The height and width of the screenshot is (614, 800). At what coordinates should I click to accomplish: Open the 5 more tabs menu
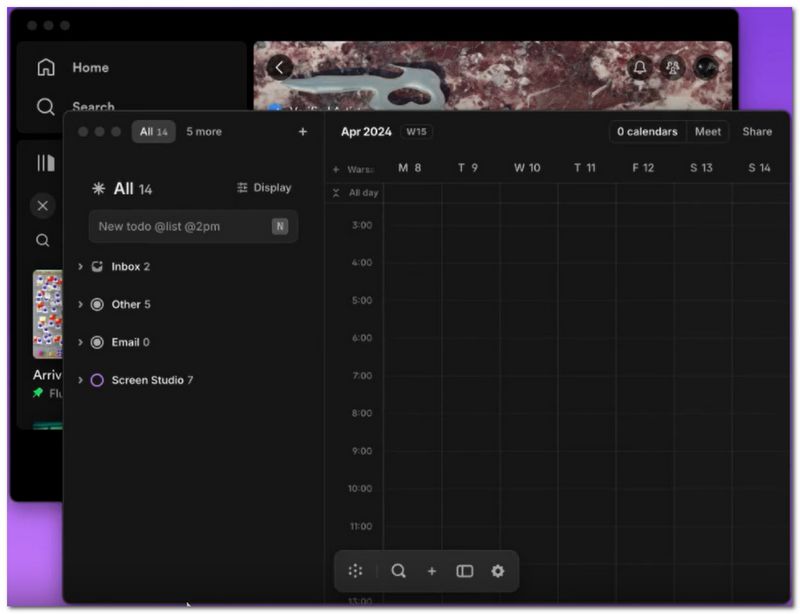click(204, 131)
